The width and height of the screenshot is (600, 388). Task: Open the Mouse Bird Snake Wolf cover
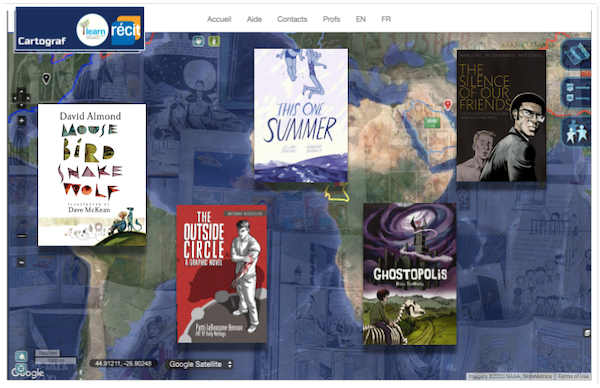(x=92, y=174)
